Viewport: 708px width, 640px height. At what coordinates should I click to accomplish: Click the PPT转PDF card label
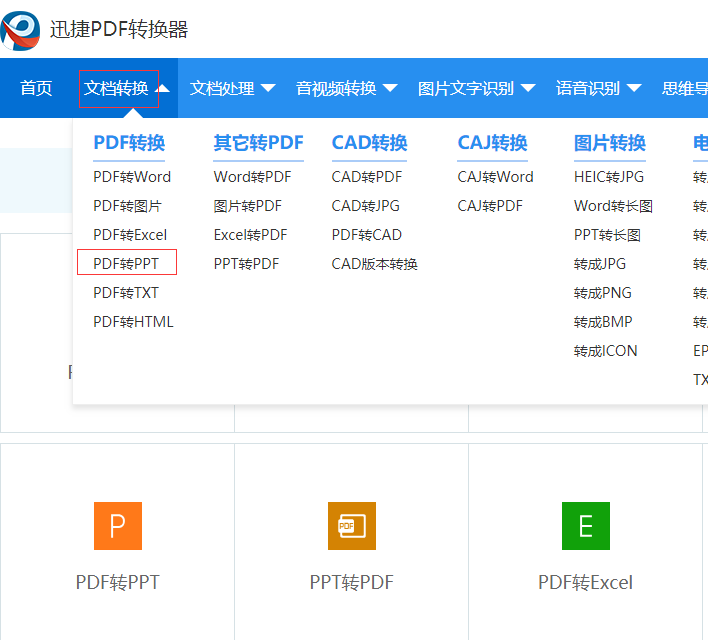pos(352,582)
